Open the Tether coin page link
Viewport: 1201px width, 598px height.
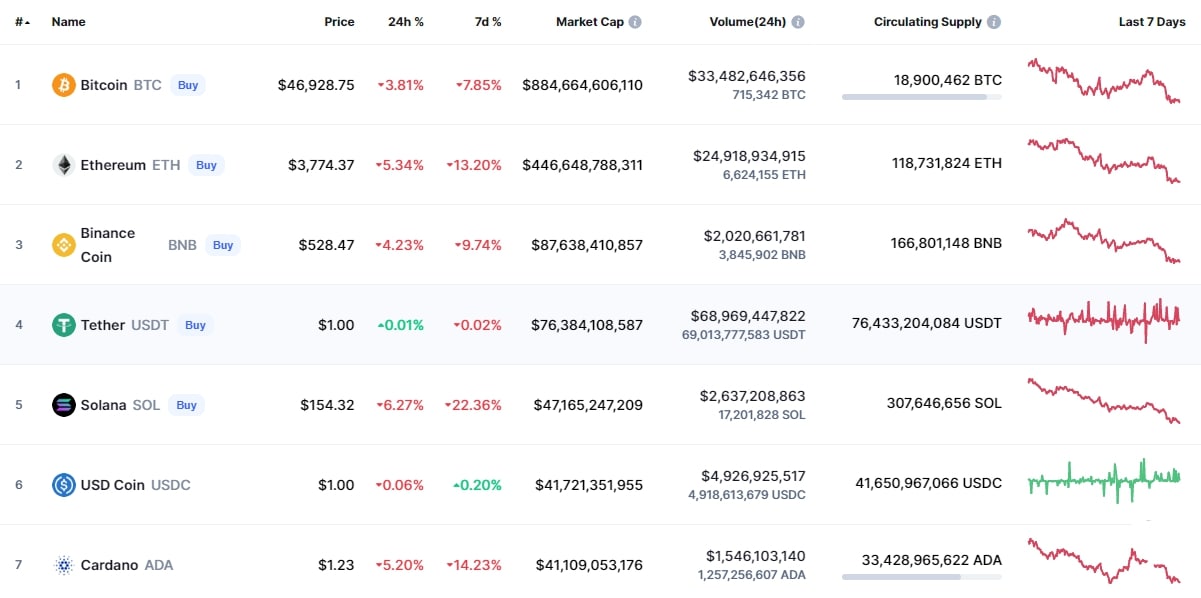click(x=103, y=325)
